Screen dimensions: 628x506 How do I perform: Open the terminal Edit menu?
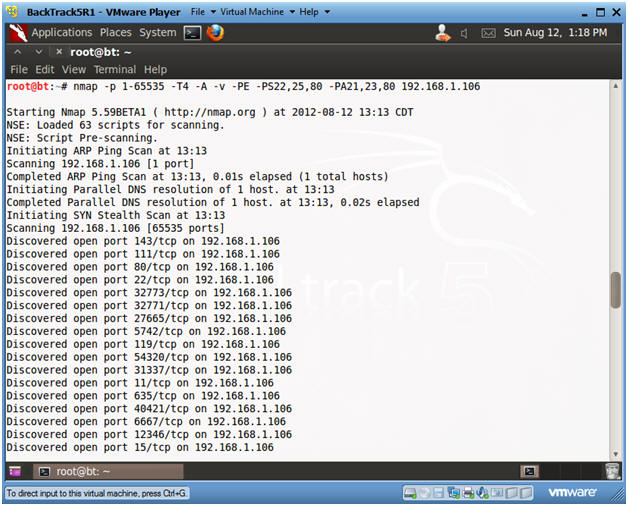coord(44,70)
